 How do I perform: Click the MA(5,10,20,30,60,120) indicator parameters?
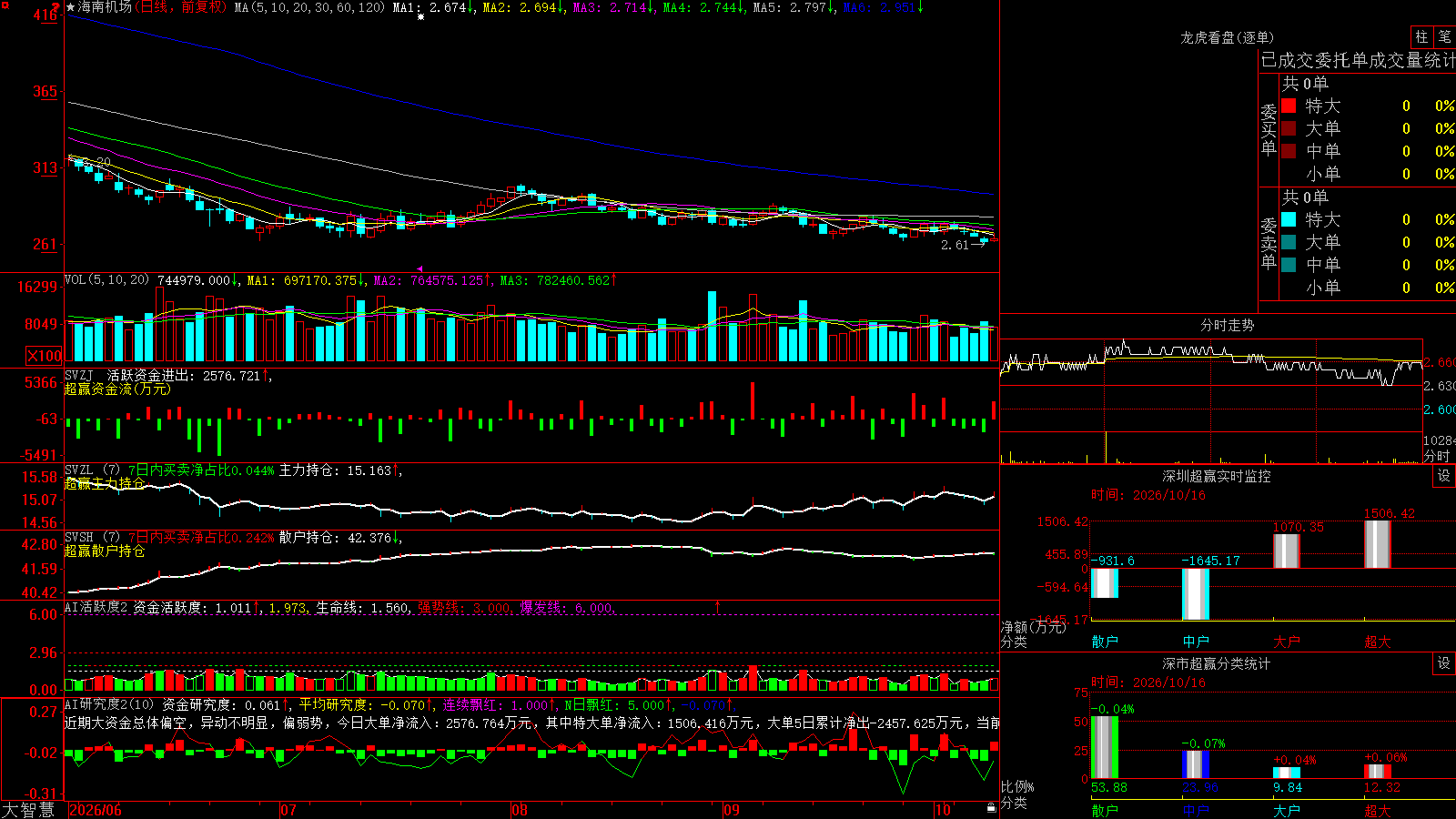[309, 7]
